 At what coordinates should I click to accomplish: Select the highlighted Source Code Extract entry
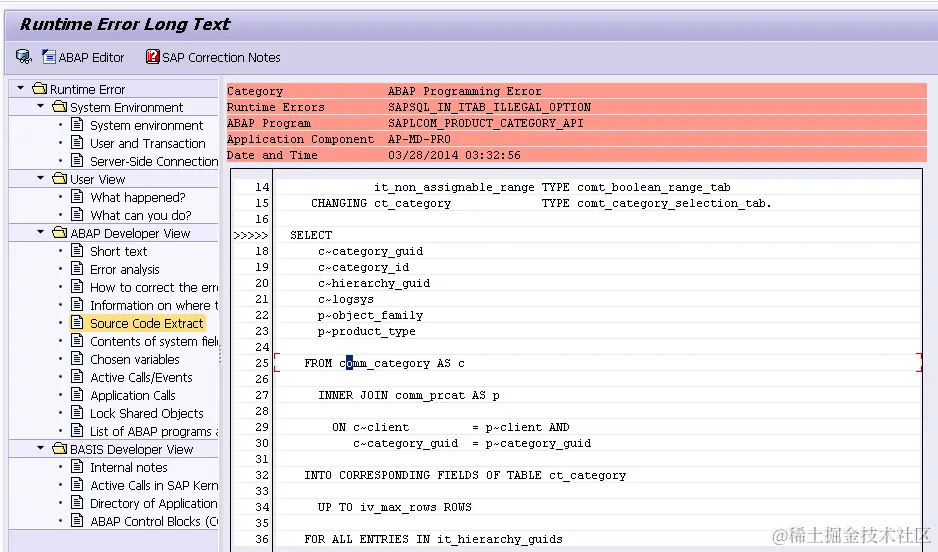pyautogui.click(x=147, y=324)
